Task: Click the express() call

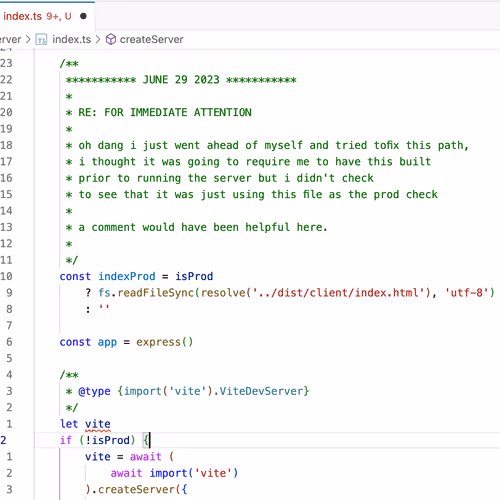Action: click(165, 342)
